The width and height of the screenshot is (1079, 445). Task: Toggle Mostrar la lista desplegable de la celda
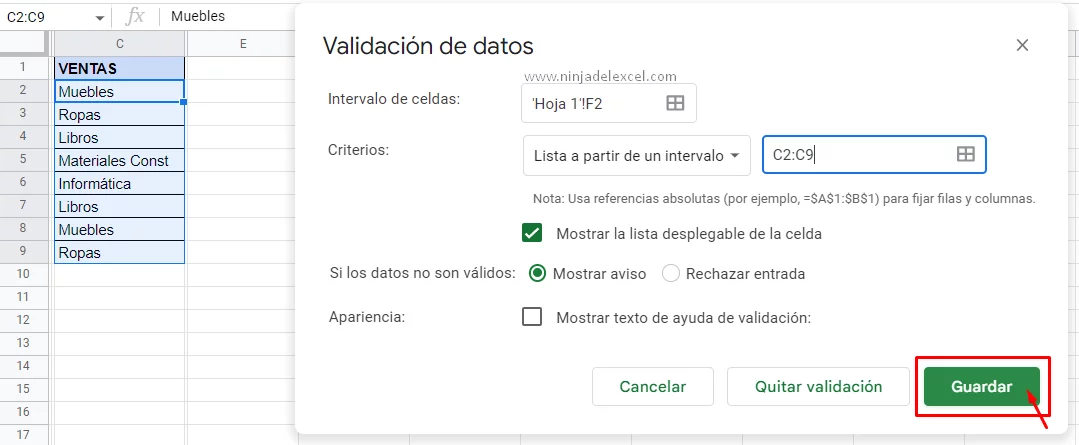point(532,233)
